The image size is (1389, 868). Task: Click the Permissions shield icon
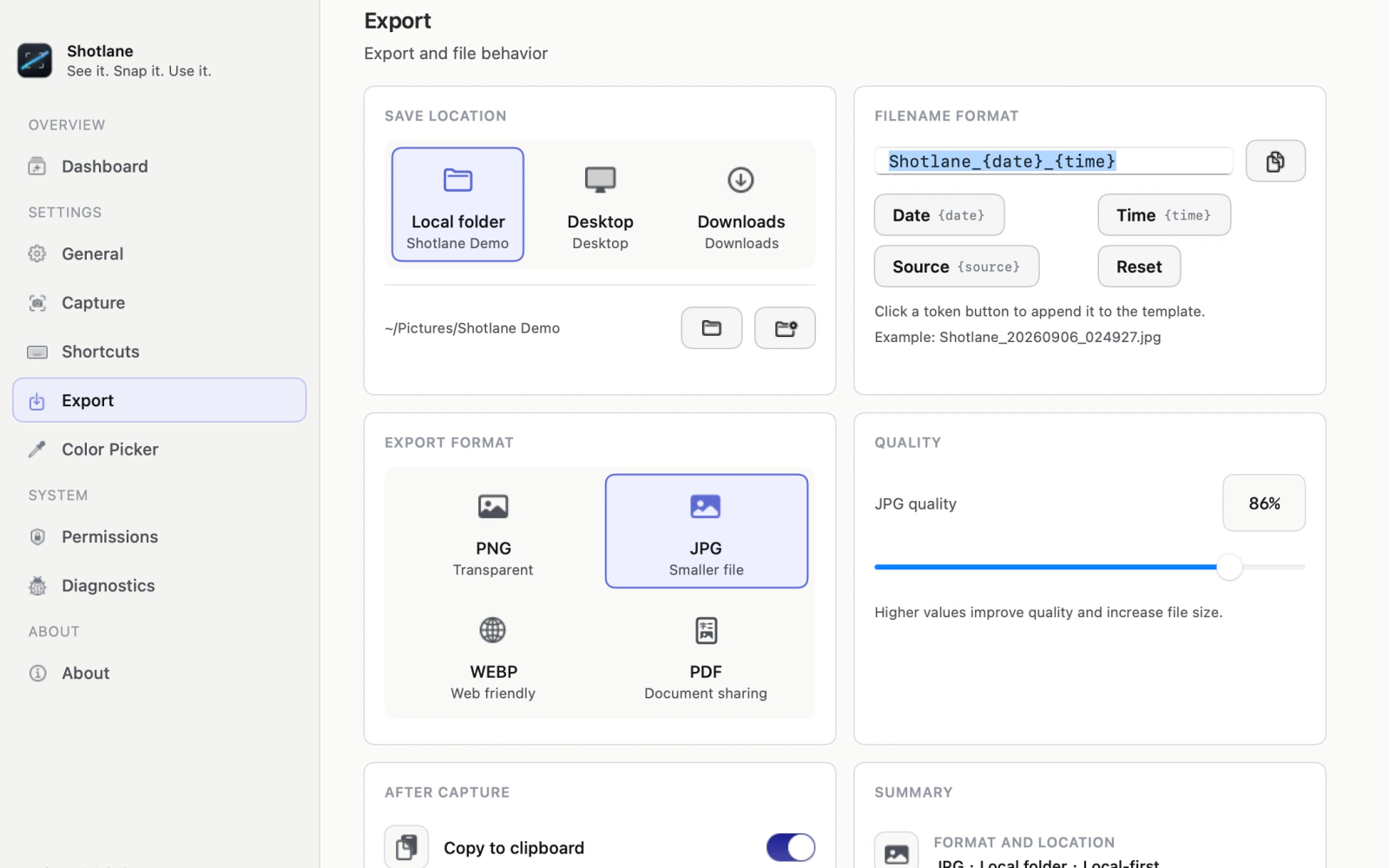[x=37, y=537]
